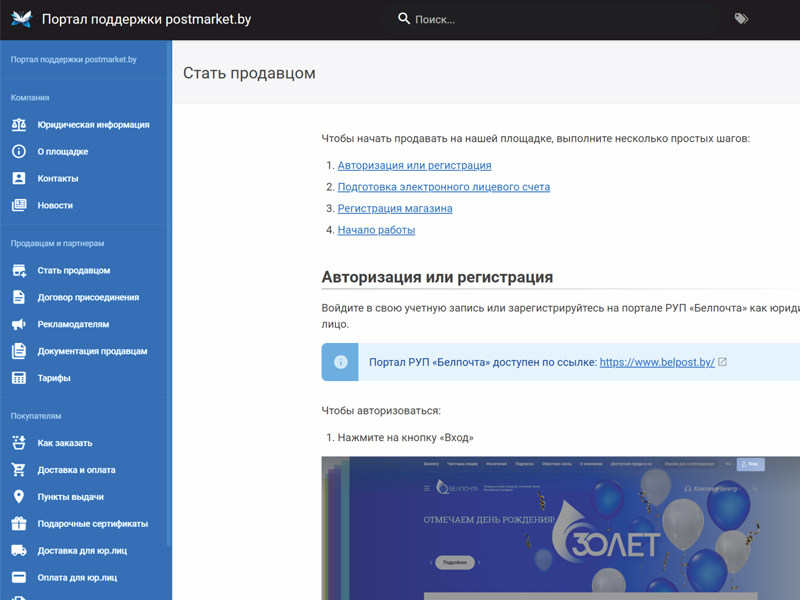Jump to Подготовка электронного лицевого счета

(443, 187)
